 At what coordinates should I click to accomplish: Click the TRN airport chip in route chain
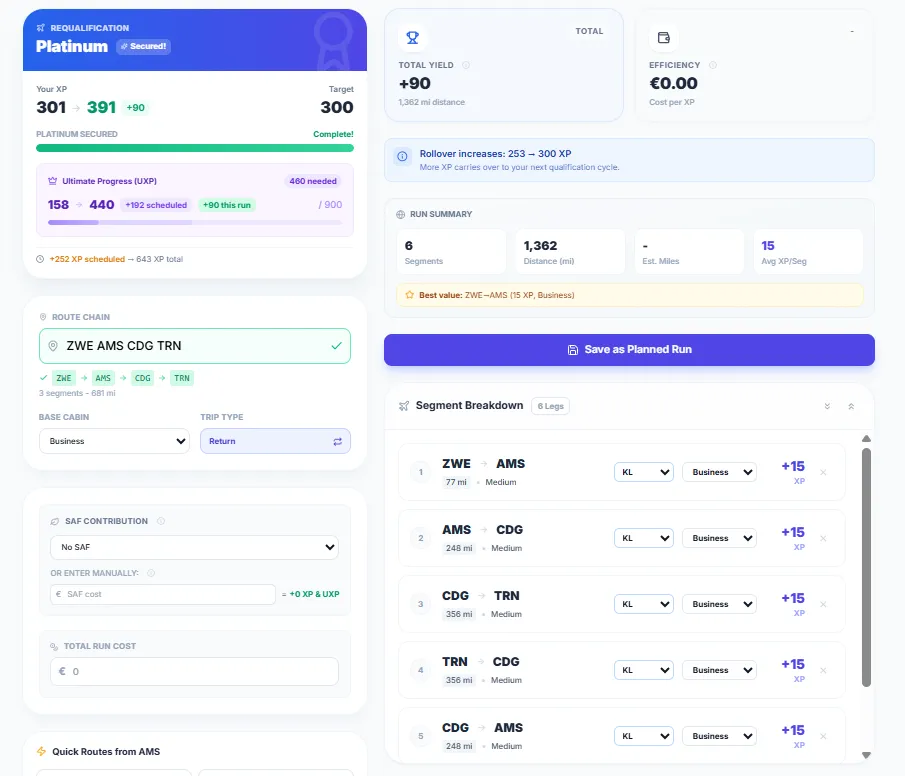pos(181,378)
